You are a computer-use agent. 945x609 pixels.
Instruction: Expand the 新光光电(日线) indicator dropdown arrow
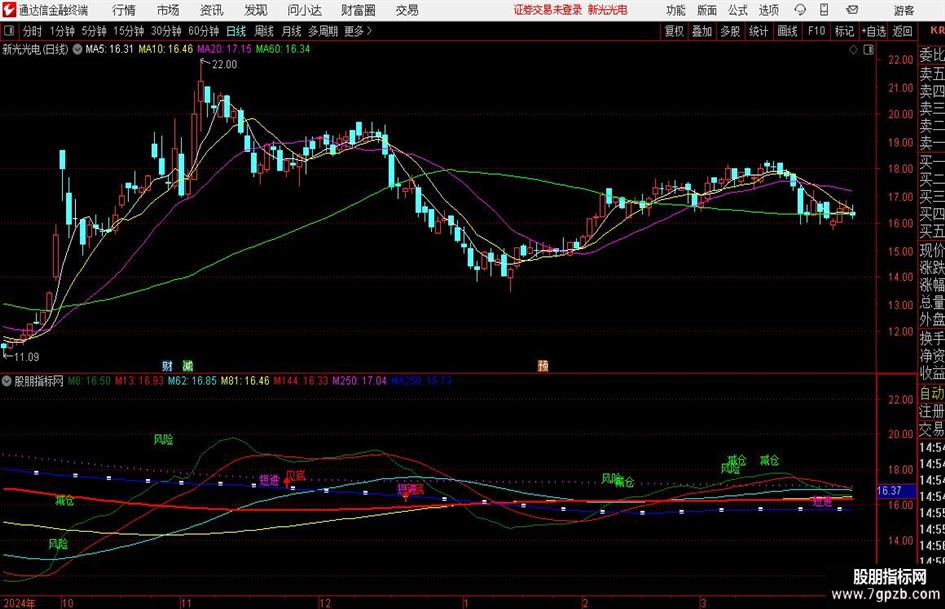pyautogui.click(x=77, y=49)
